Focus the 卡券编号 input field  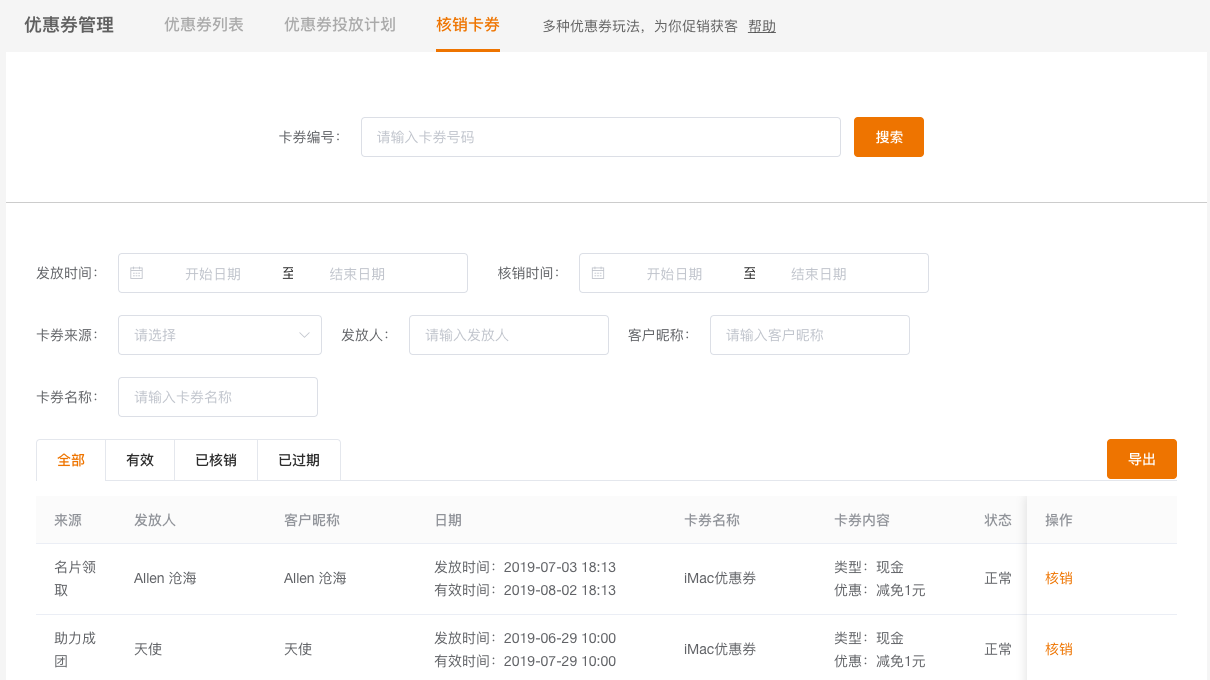tap(600, 137)
